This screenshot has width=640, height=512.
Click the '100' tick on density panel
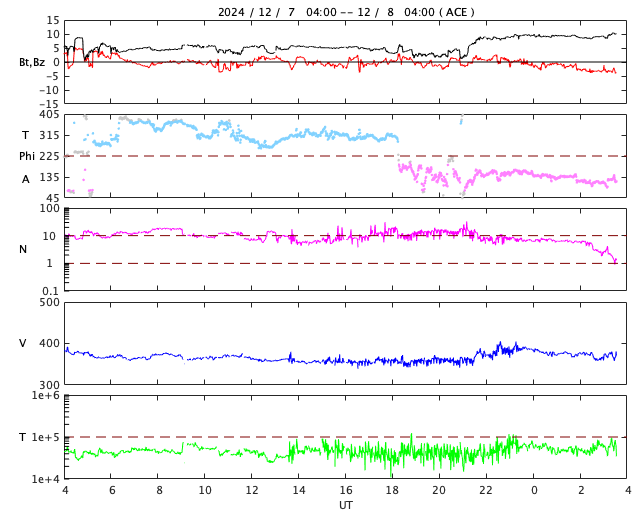[x=49, y=208]
